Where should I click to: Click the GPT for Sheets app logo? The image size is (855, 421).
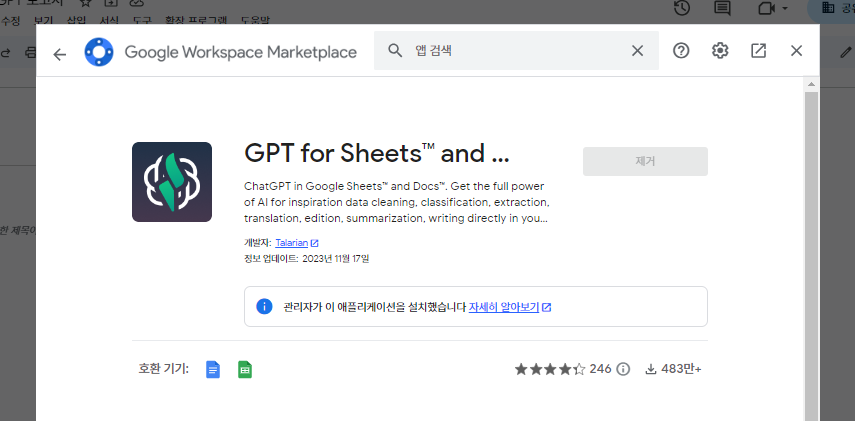(x=172, y=182)
